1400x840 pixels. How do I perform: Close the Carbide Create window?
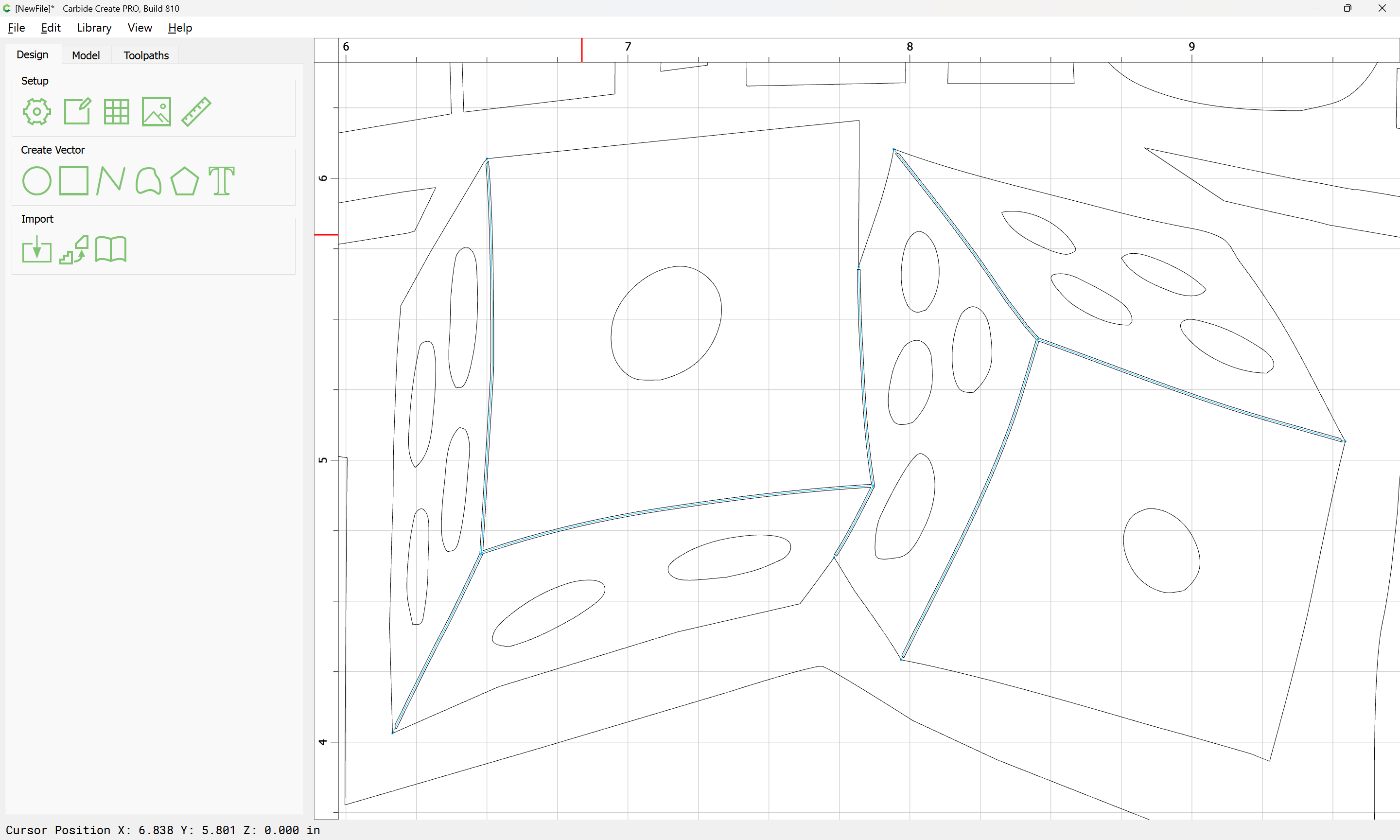click(1382, 8)
